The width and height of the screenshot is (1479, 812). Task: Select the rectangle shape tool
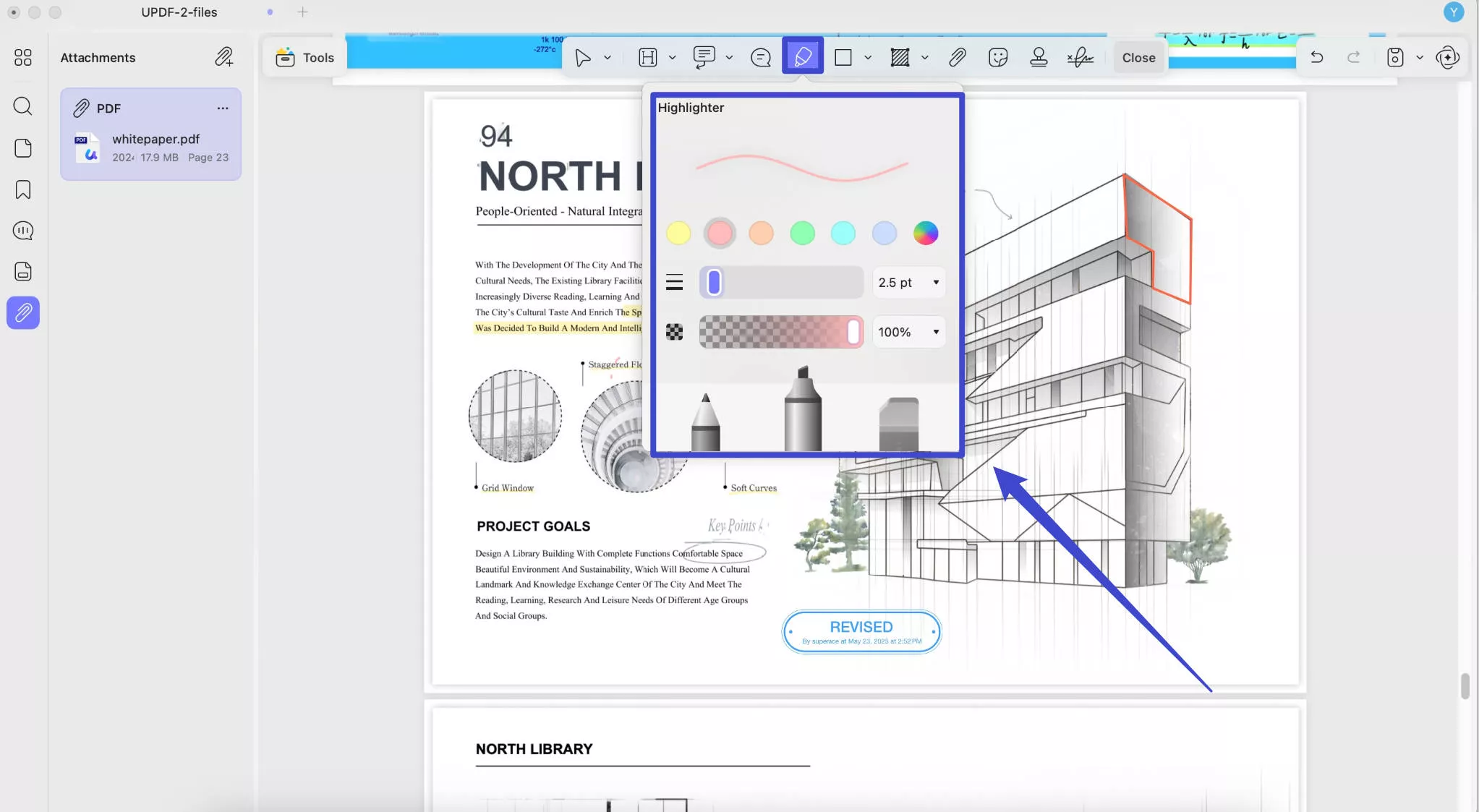[843, 57]
